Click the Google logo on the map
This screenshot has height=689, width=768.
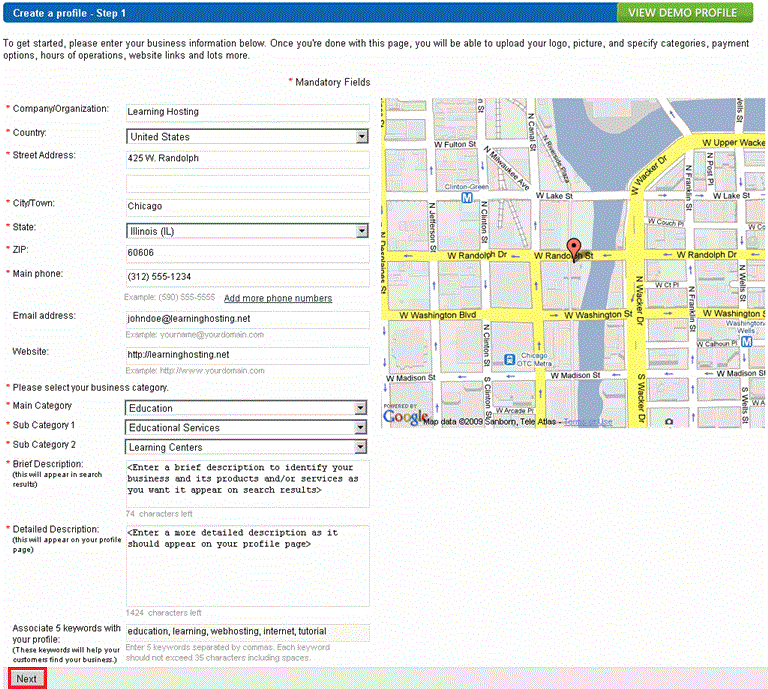click(406, 416)
